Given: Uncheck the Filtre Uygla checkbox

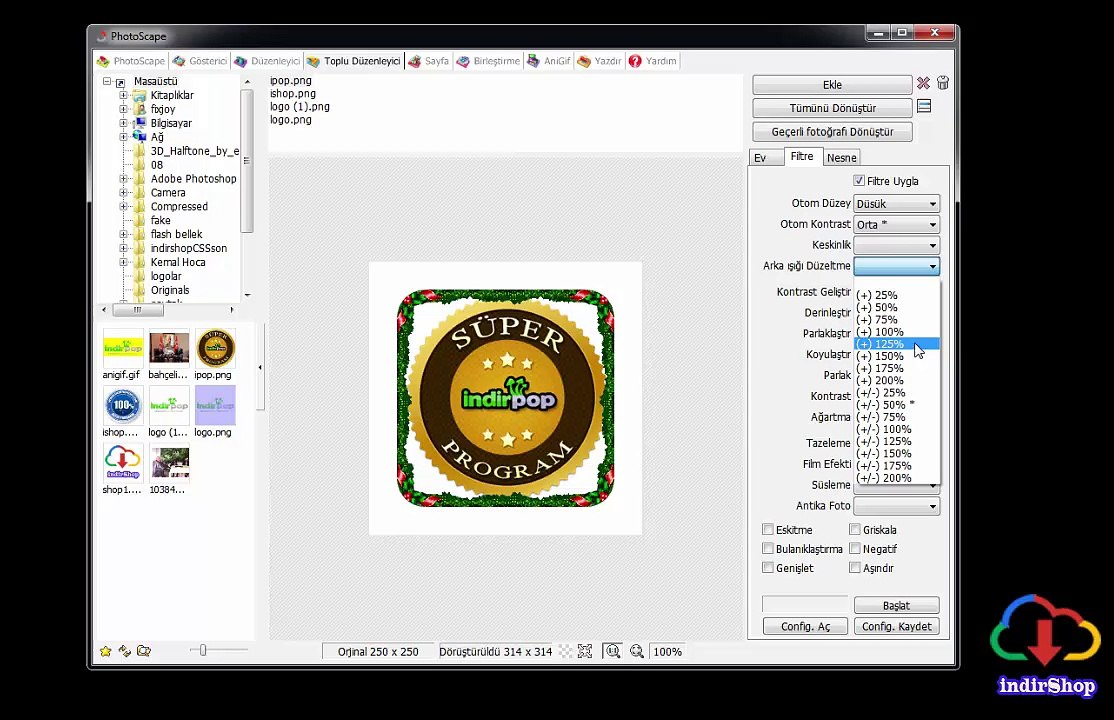Looking at the screenshot, I should pos(859,181).
